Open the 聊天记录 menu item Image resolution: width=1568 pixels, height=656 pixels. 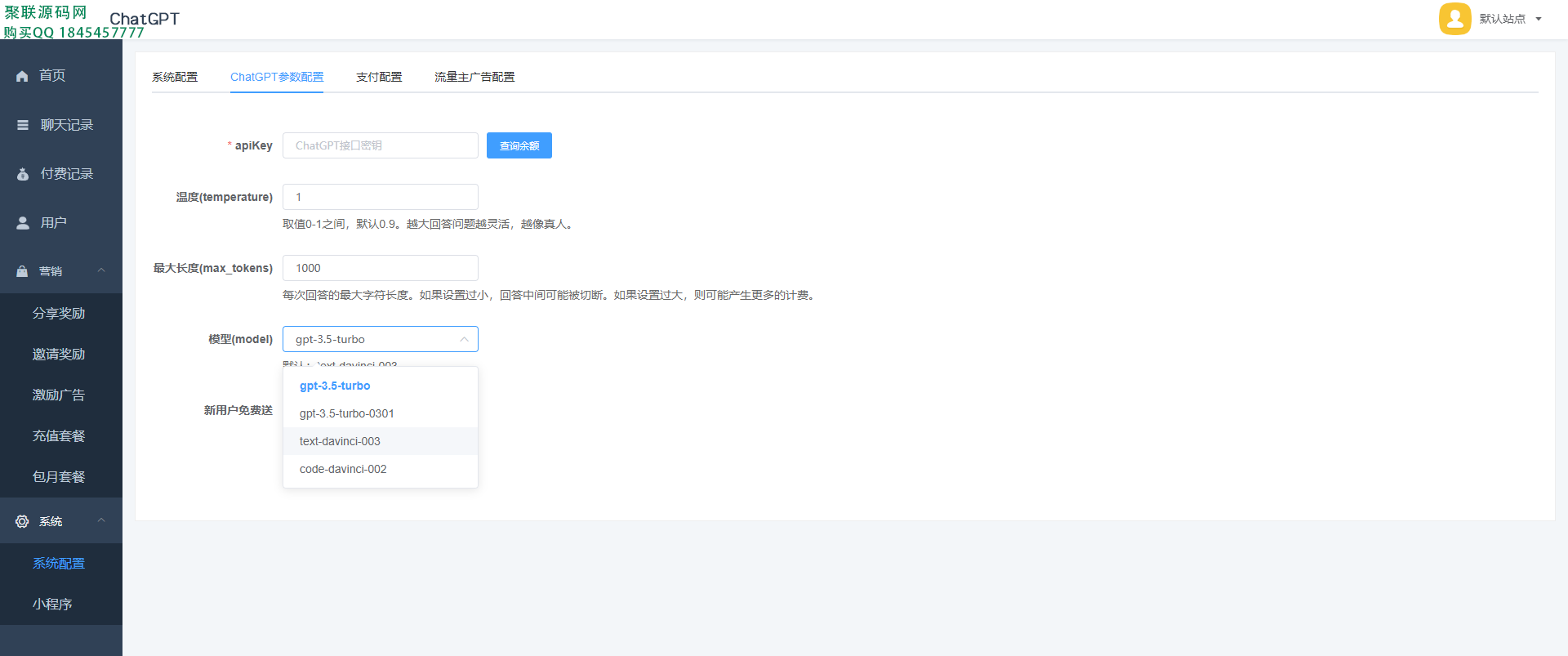[x=61, y=125]
